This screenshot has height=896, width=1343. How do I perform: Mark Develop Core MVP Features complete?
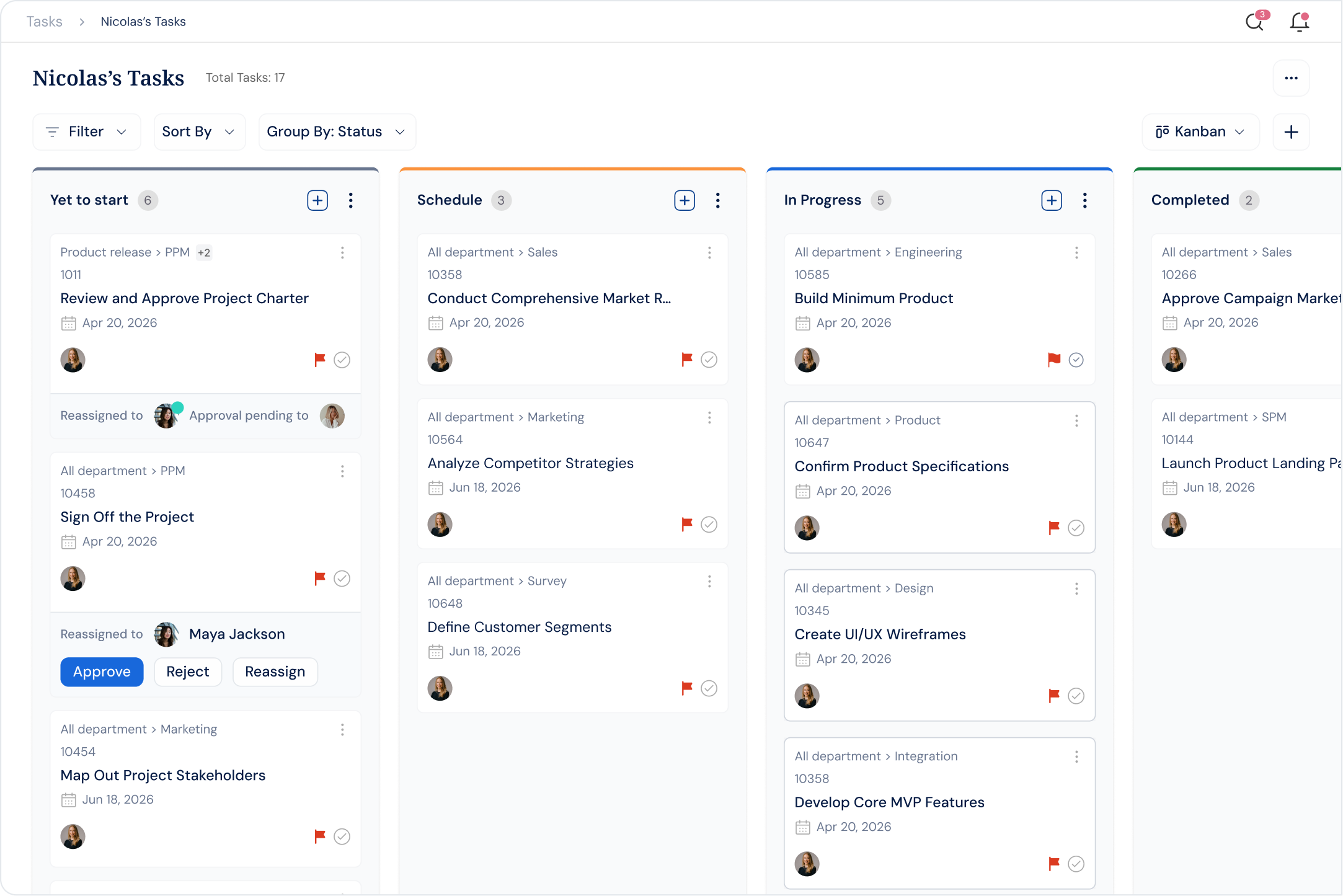pos(1076,864)
